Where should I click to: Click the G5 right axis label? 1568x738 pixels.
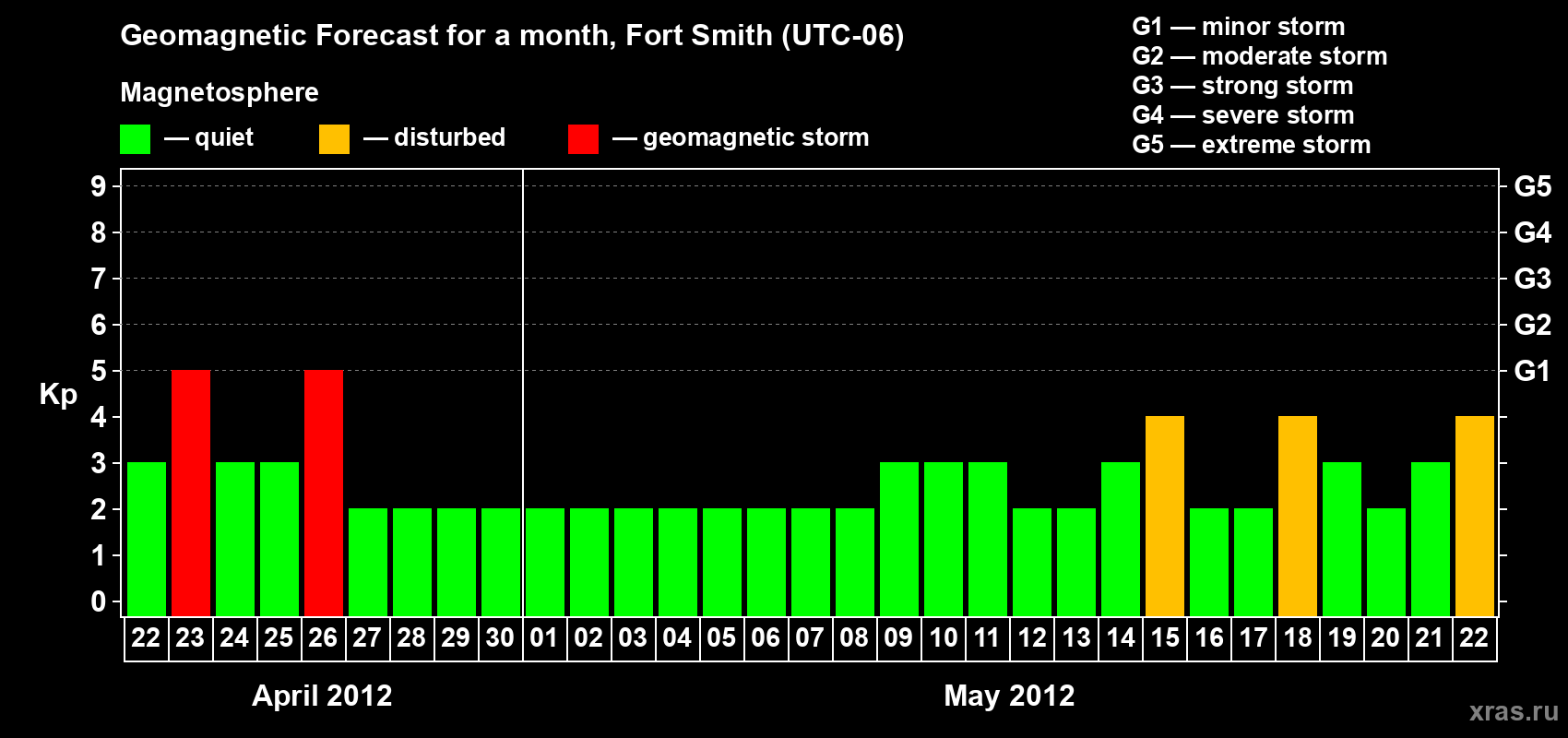[x=1533, y=186]
